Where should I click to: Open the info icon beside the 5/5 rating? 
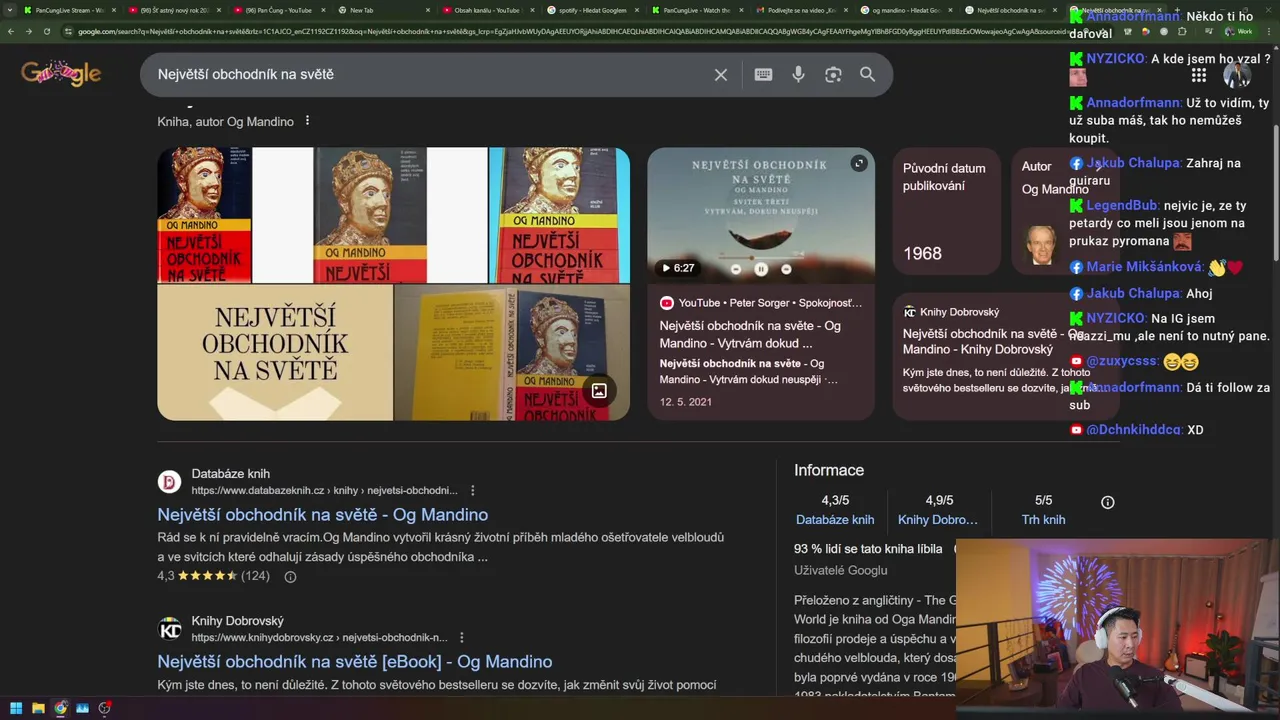click(1107, 502)
